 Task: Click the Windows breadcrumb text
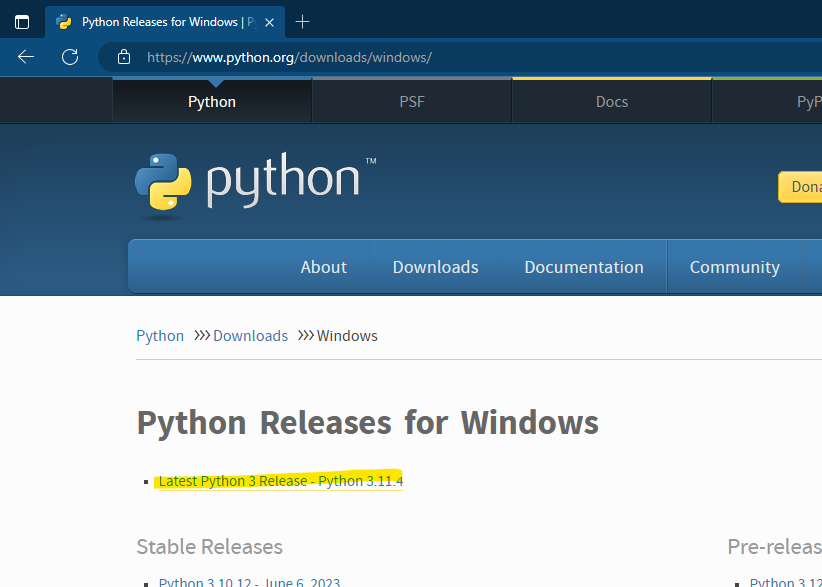click(347, 336)
